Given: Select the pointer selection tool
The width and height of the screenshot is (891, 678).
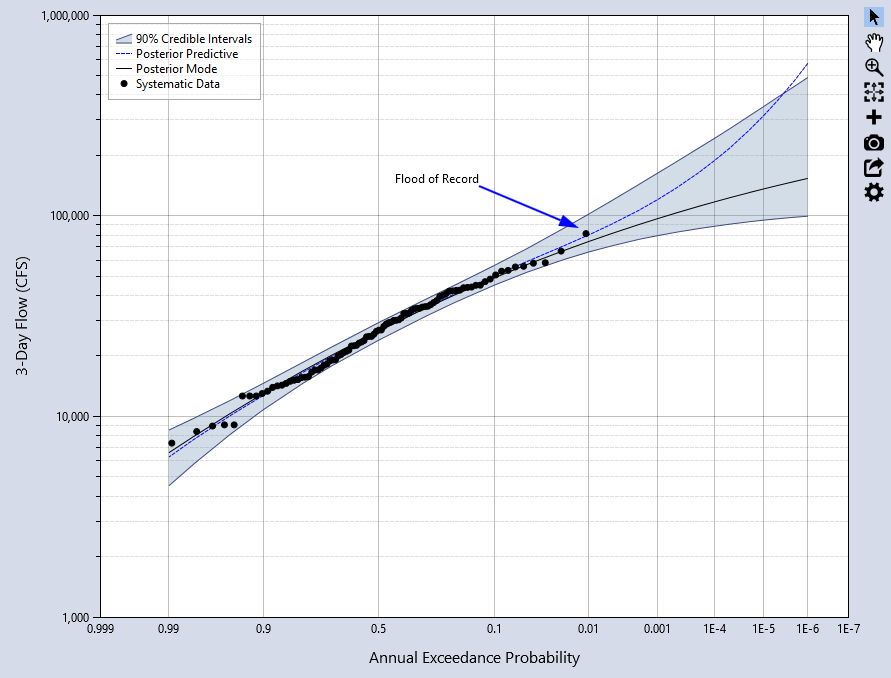Looking at the screenshot, I should click(873, 16).
